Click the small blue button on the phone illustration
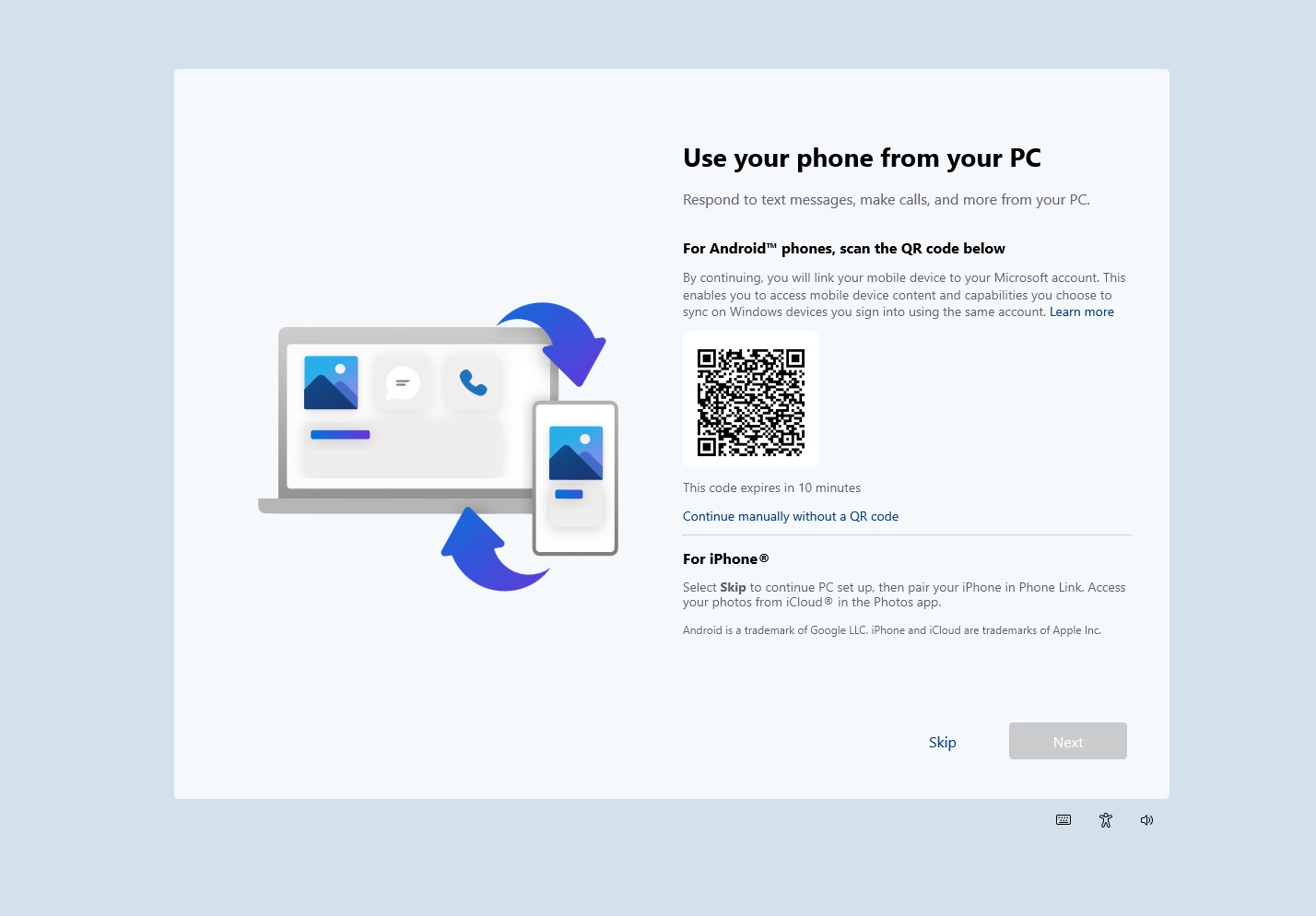Image resolution: width=1316 pixels, height=916 pixels. coord(569,495)
